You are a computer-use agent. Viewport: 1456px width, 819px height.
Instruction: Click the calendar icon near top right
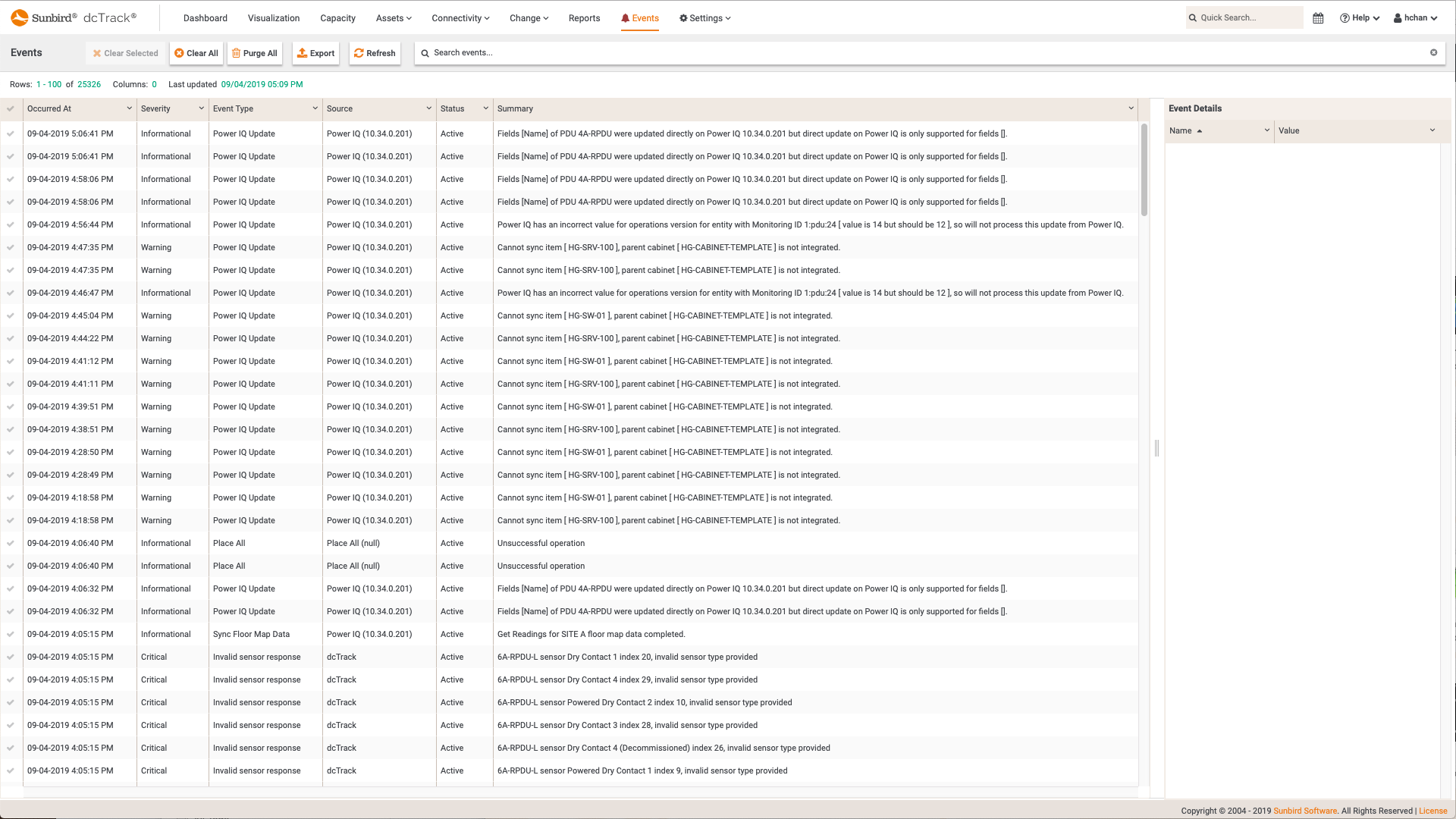pos(1318,17)
